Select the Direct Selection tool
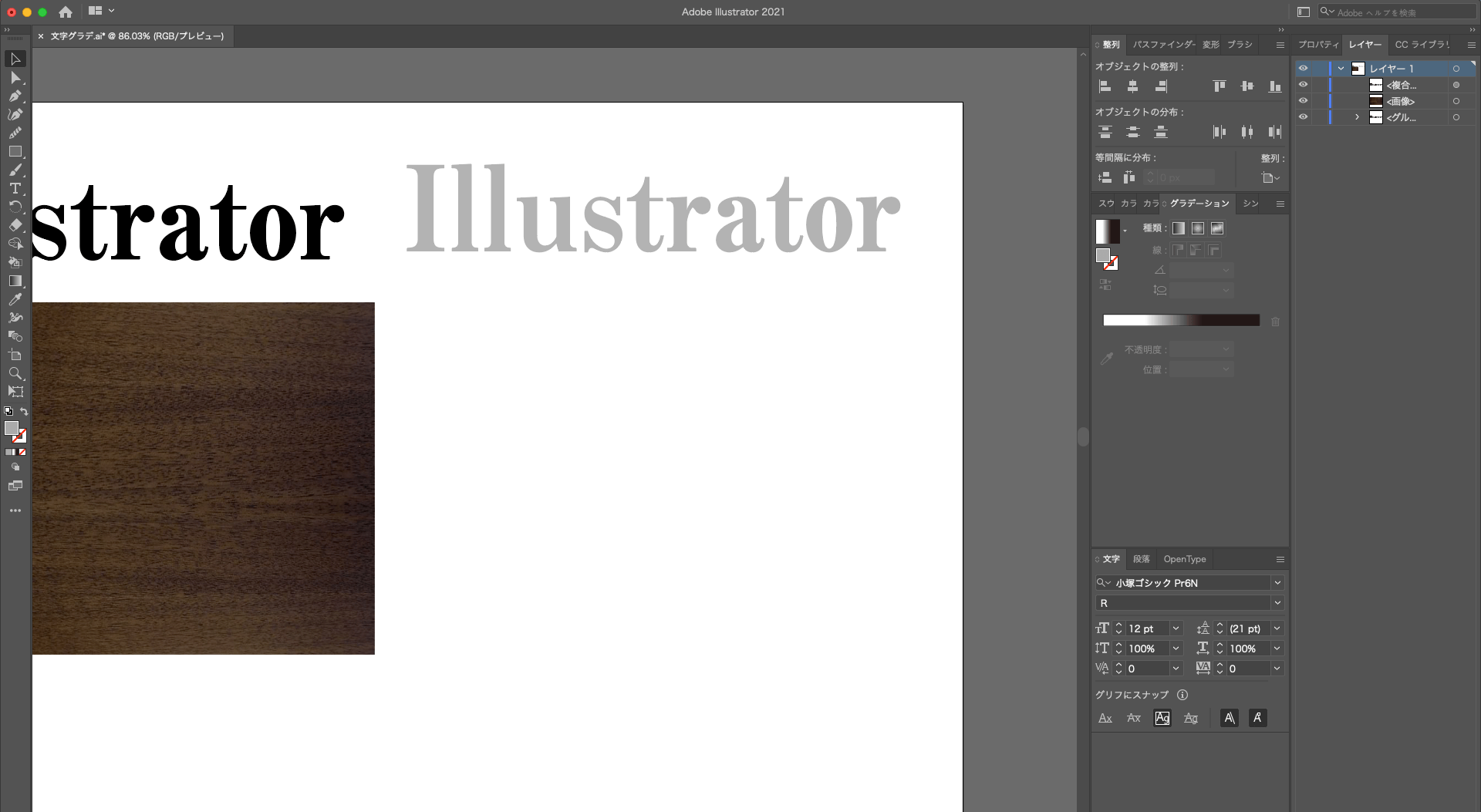Viewport: 1481px width, 812px height. [x=15, y=78]
